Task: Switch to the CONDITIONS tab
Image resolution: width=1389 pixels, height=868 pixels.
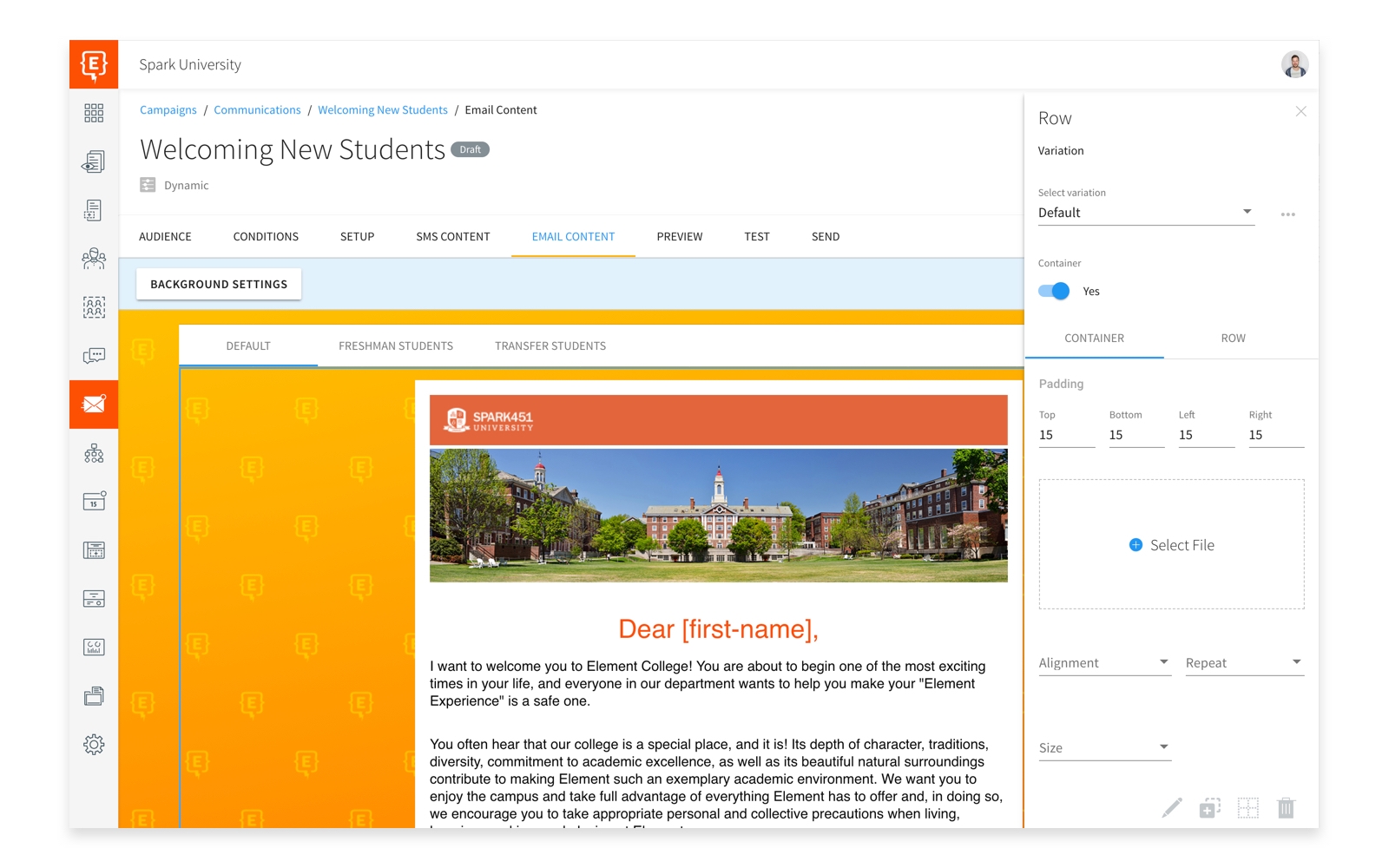Action: pyautogui.click(x=266, y=237)
